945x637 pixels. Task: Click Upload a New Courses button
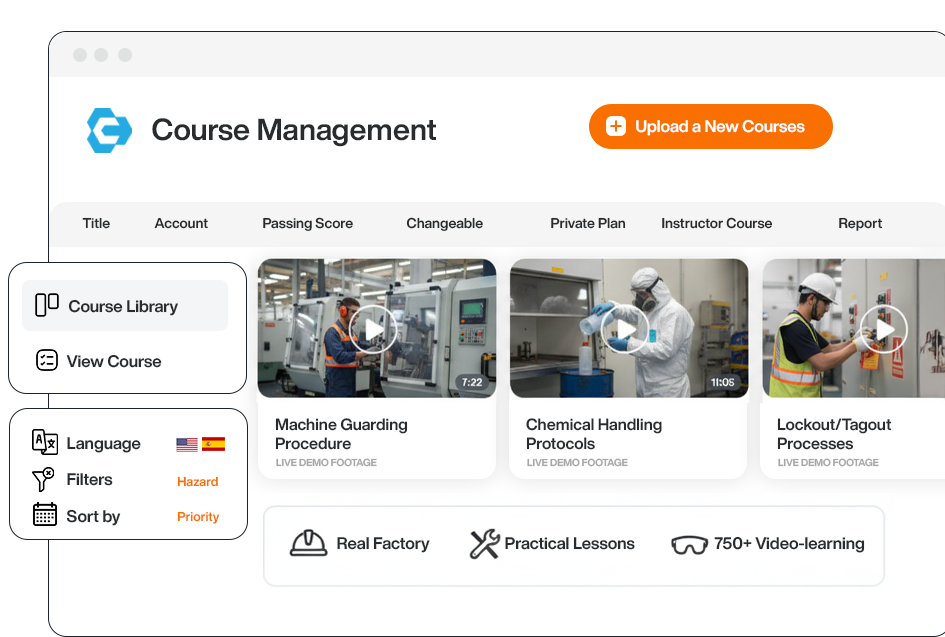click(711, 127)
